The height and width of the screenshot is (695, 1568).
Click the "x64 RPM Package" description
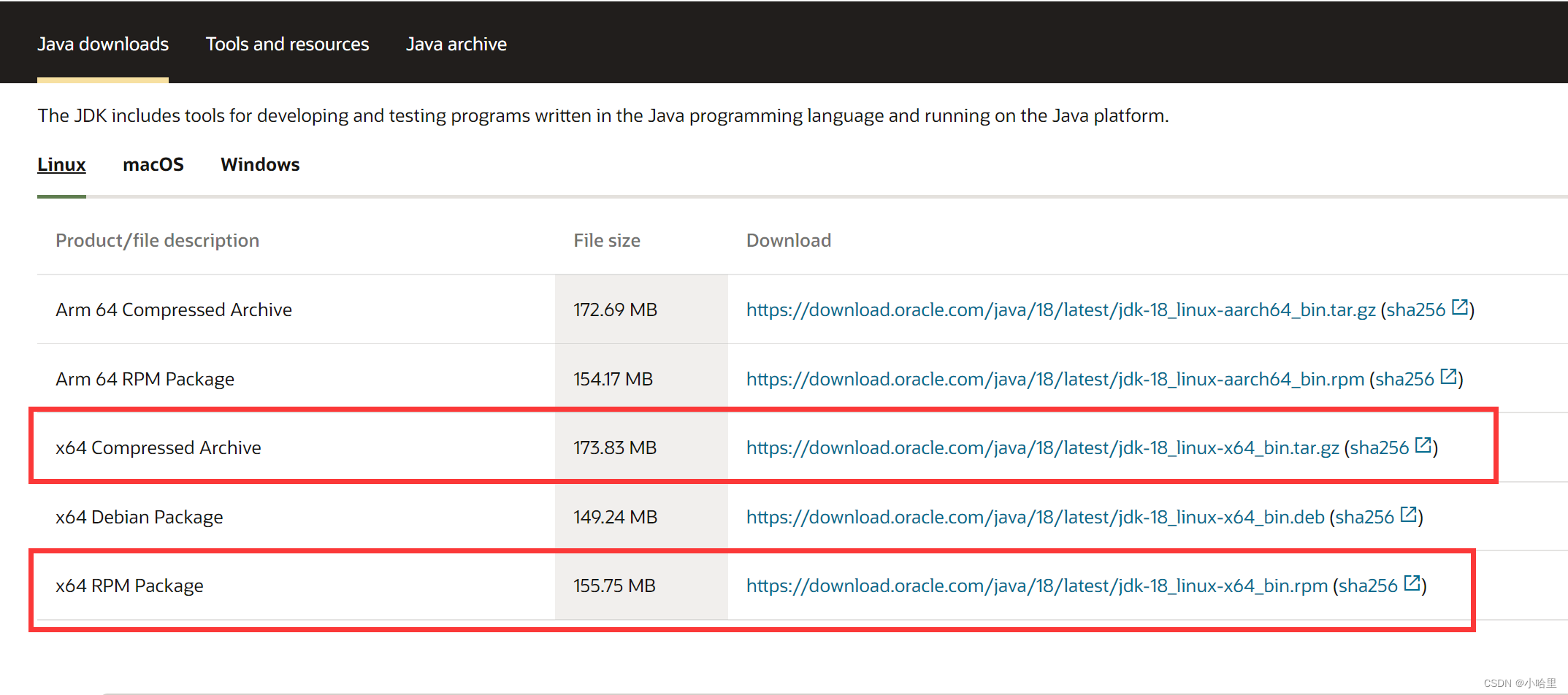[129, 585]
